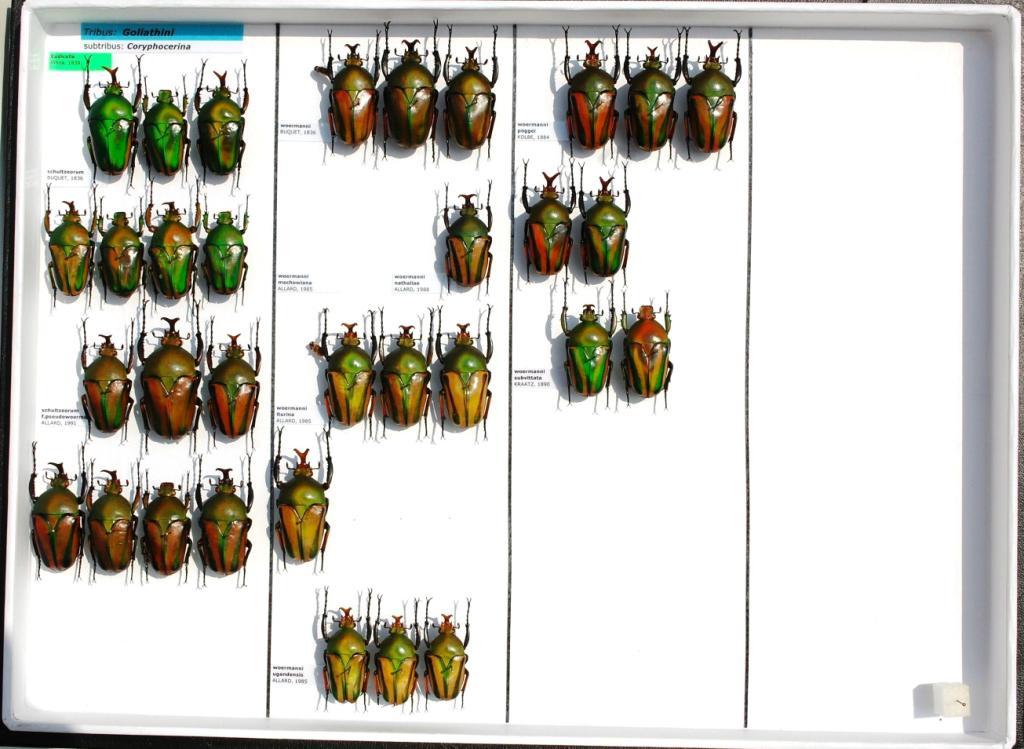
Task: Select the leftmost beetle in the poggei top row
Action: 592,100
